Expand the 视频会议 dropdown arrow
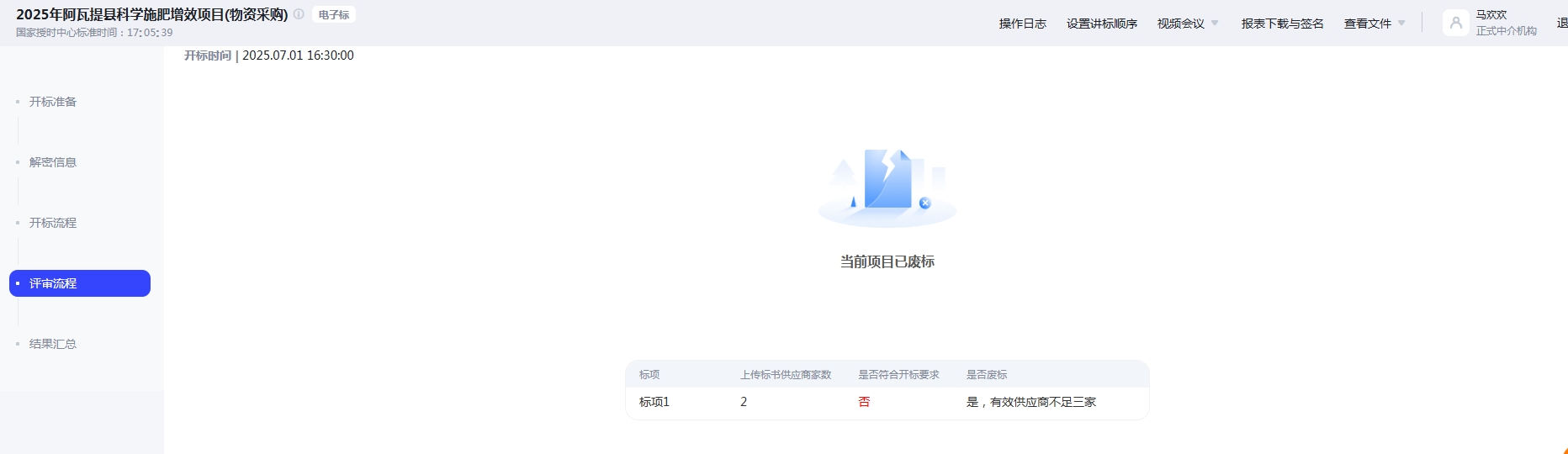This screenshot has width=1568, height=454. coord(1215,24)
